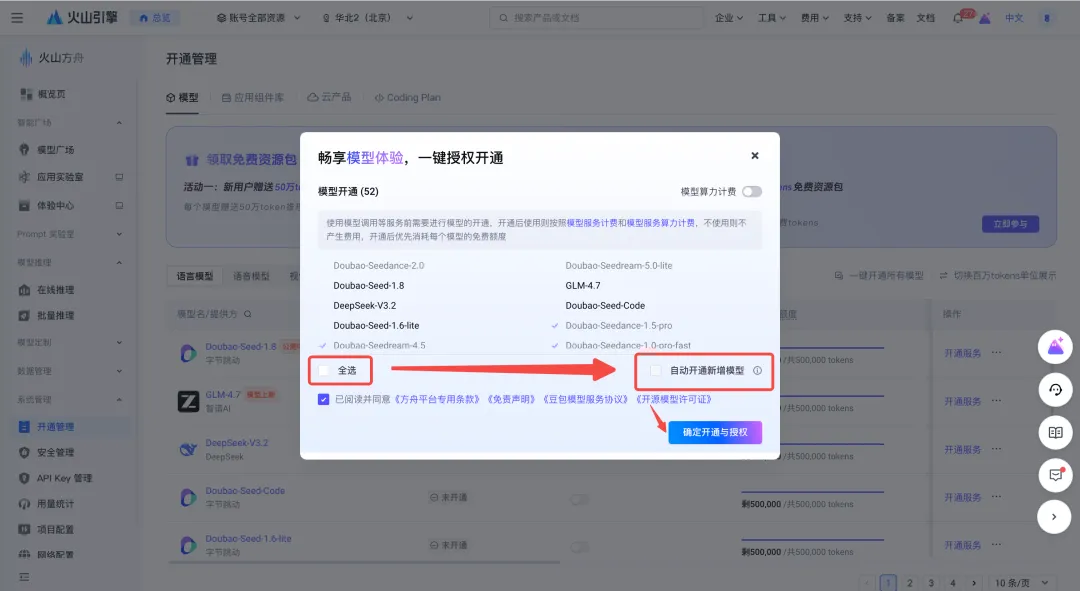Open the 《方舟平台专用条款》 link
1080x591 pixels.
[x=437, y=400]
